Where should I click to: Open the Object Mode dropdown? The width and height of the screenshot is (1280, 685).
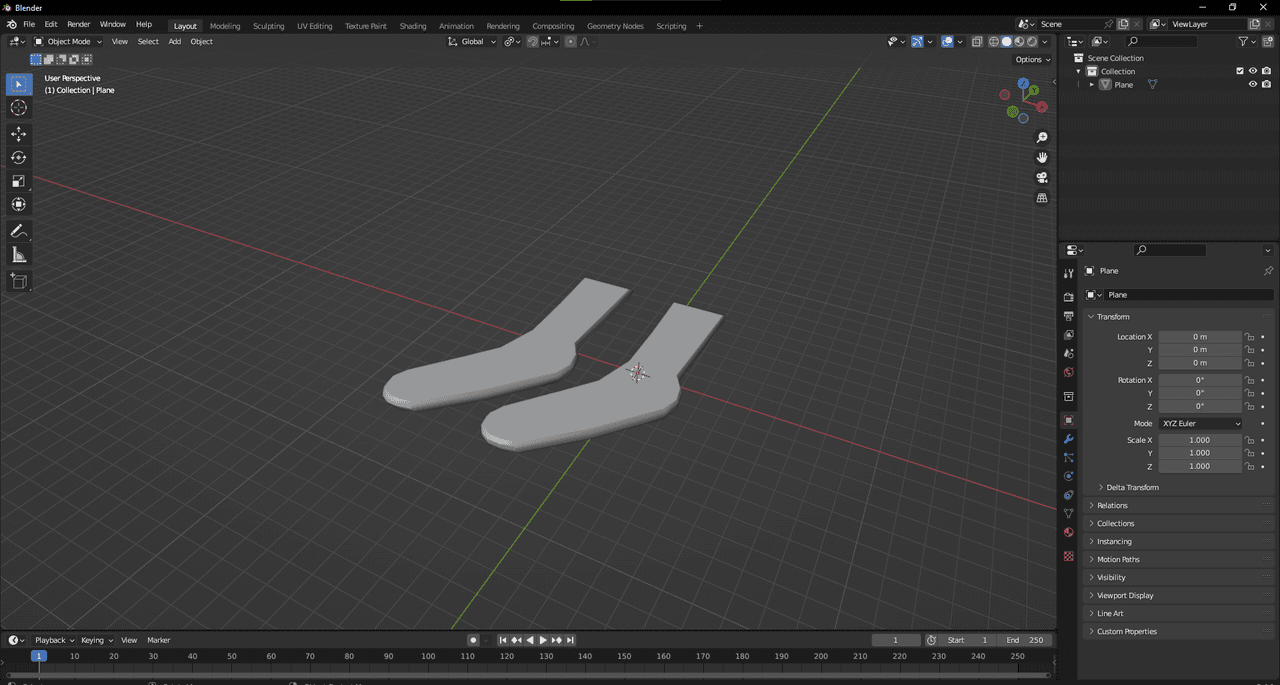pyautogui.click(x=68, y=42)
